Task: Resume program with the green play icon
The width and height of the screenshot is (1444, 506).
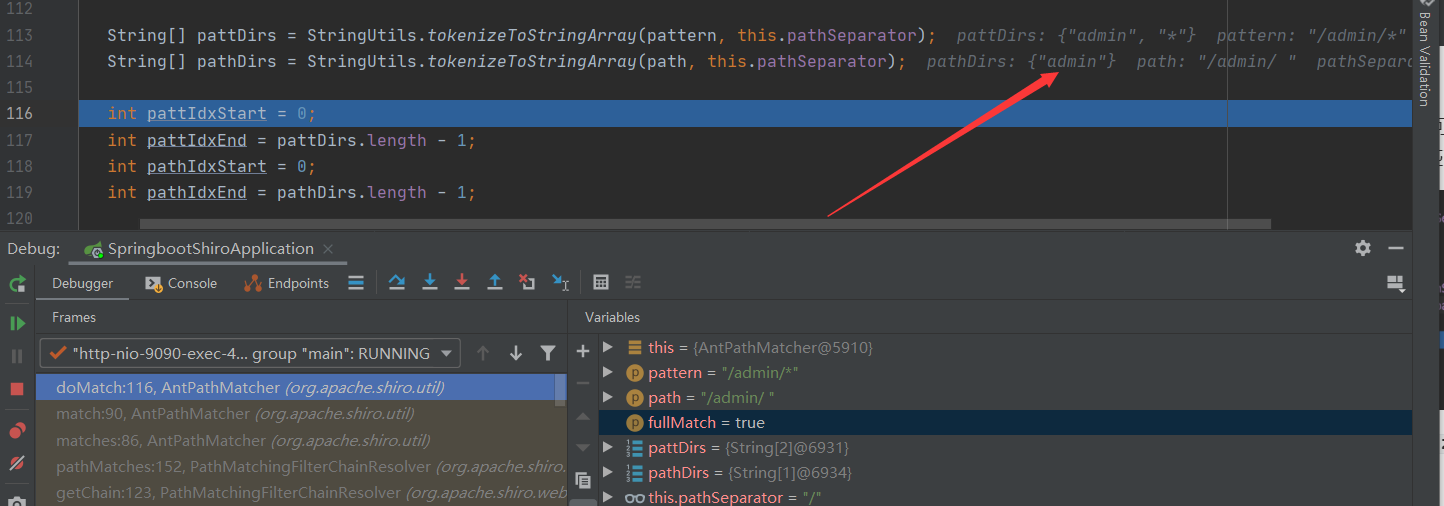Action: coord(17,323)
